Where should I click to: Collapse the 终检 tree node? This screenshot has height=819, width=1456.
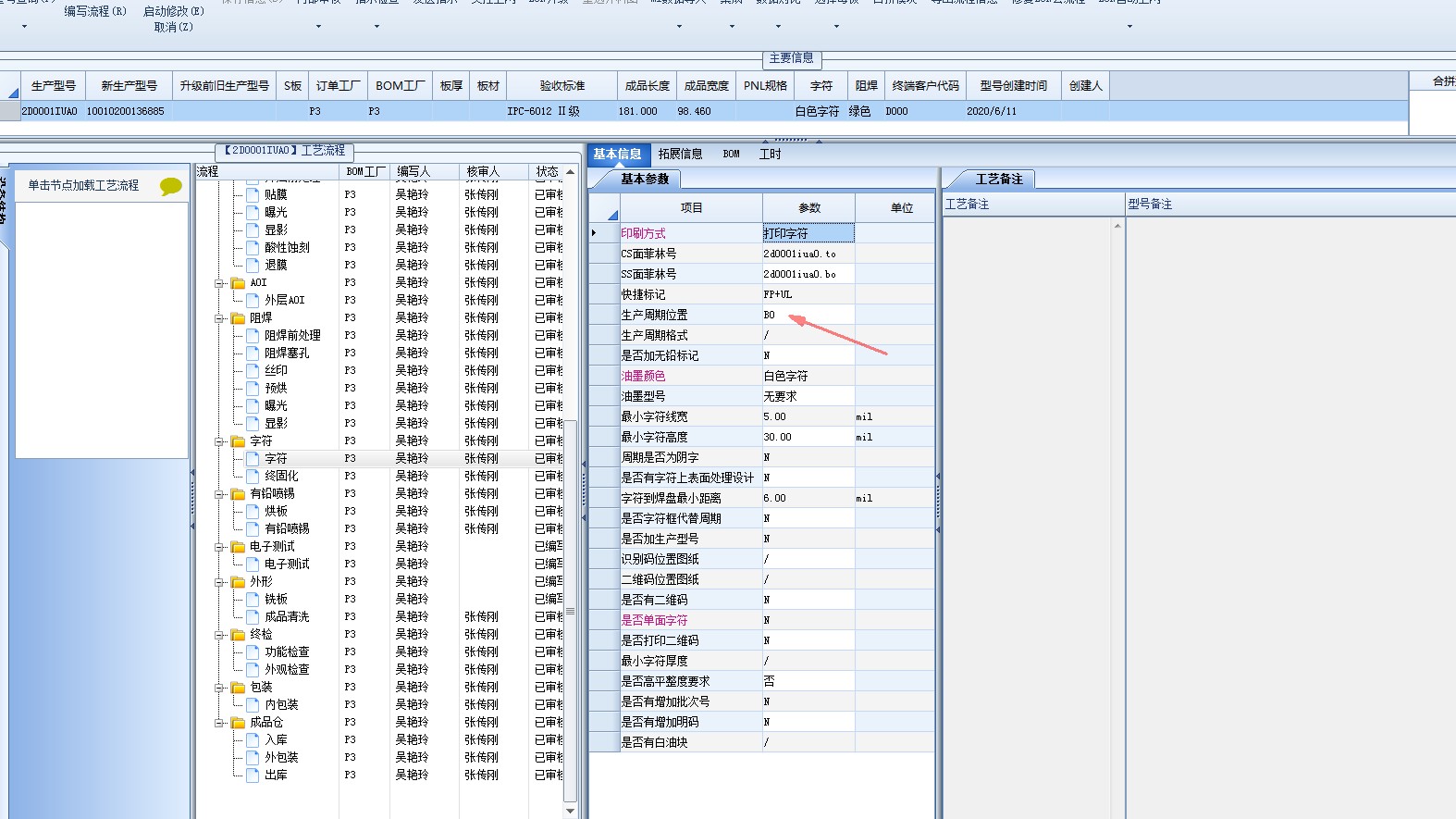(220, 634)
